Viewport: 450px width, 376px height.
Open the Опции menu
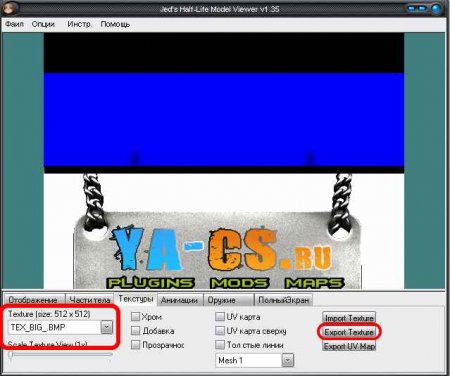(43, 24)
